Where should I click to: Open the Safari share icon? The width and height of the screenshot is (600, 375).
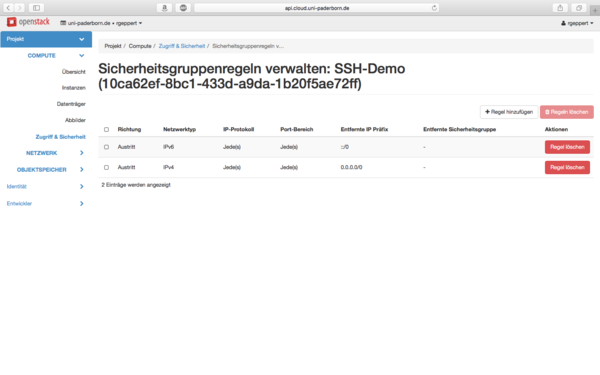(560, 8)
